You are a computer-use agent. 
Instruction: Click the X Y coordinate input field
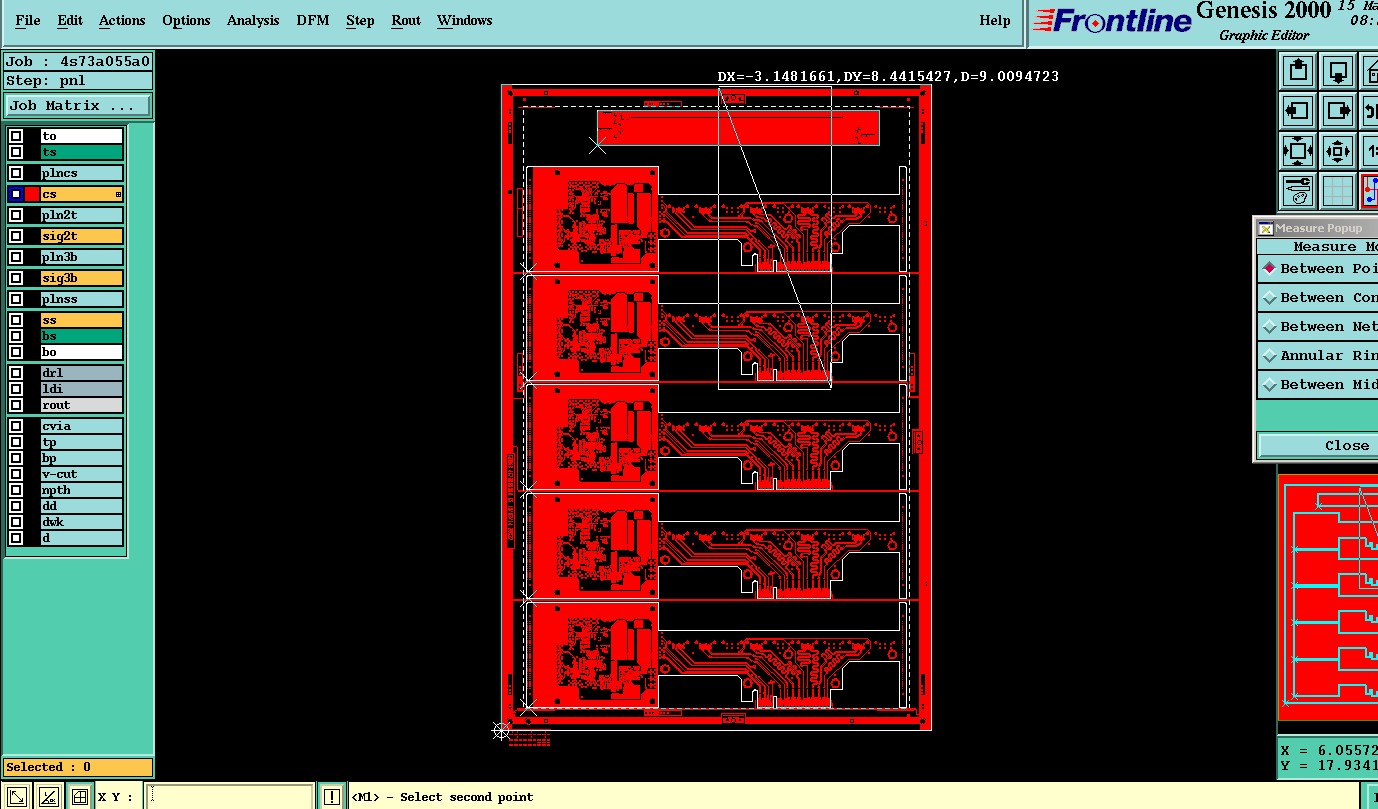pos(229,797)
